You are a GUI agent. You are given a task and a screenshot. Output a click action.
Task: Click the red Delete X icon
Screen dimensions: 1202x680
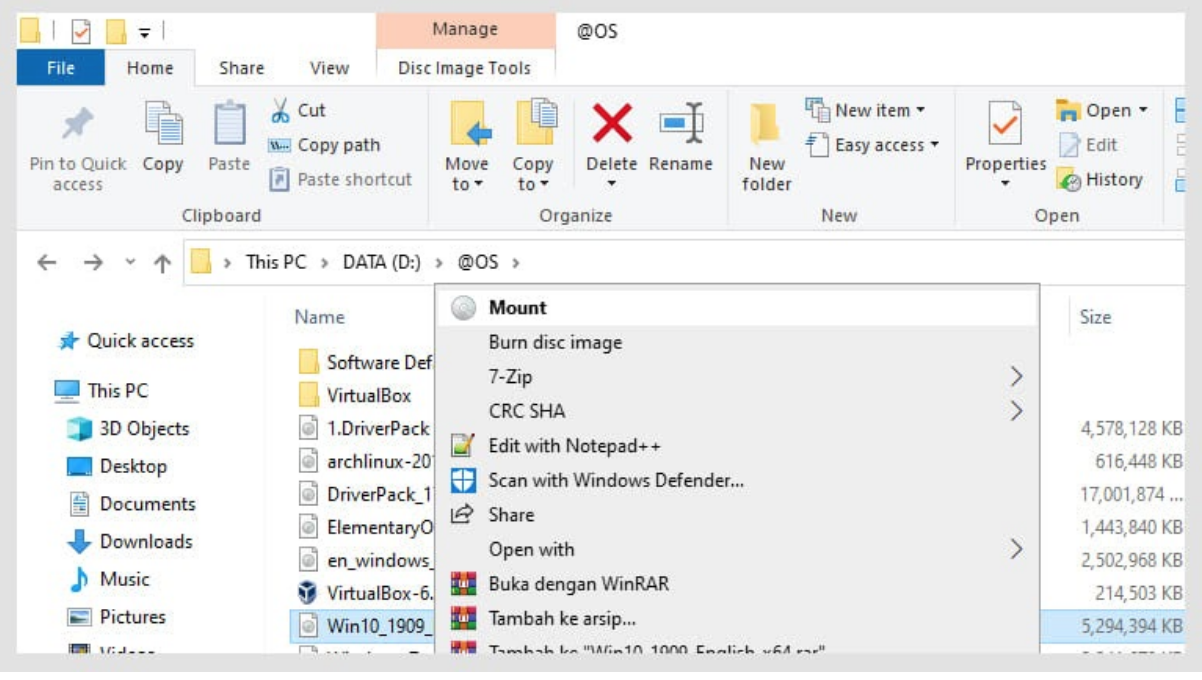612,123
